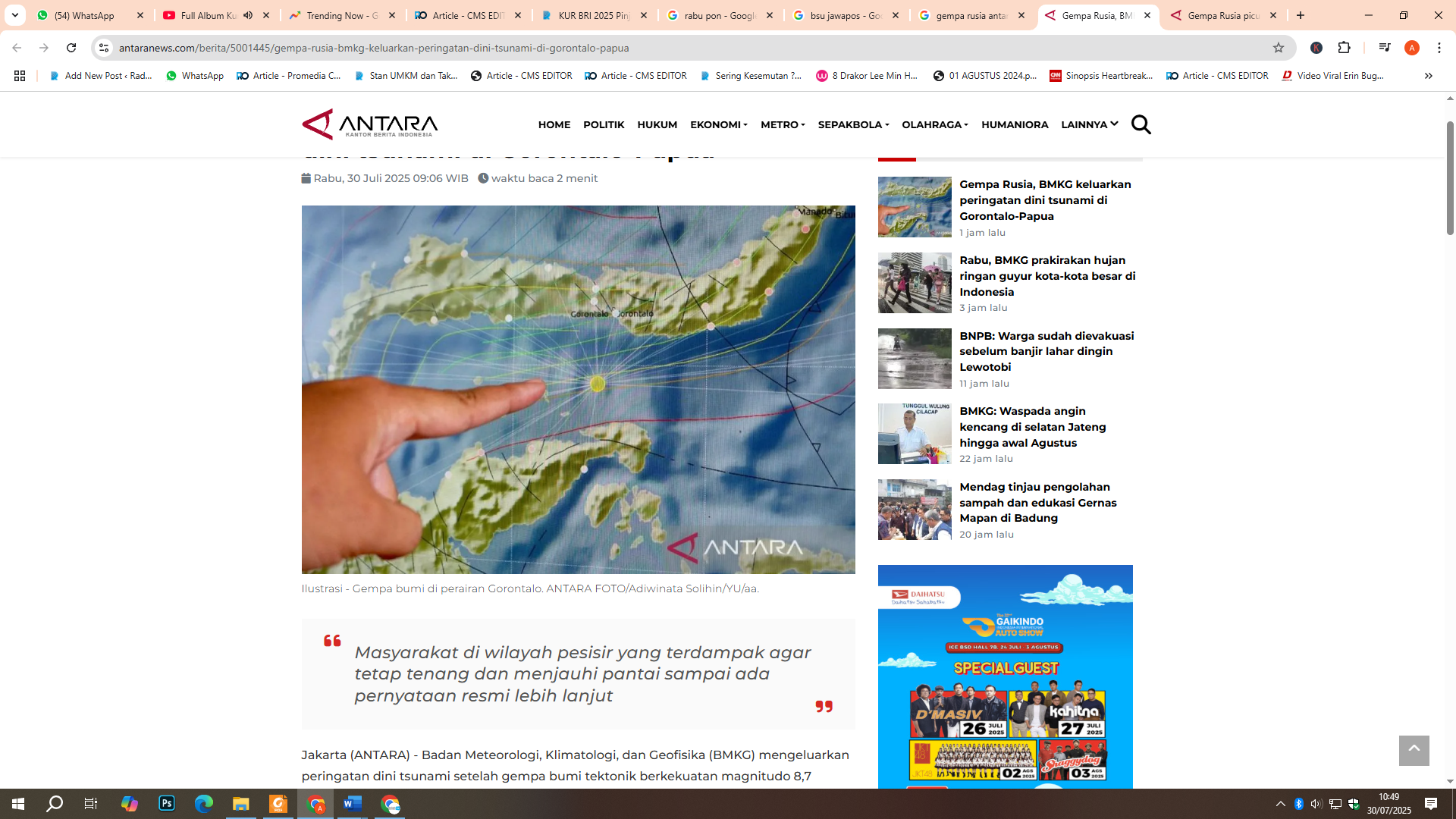Screen dimensions: 1456x819
Task: Expand the OLAHRAGA dropdown menu
Action: point(935,124)
